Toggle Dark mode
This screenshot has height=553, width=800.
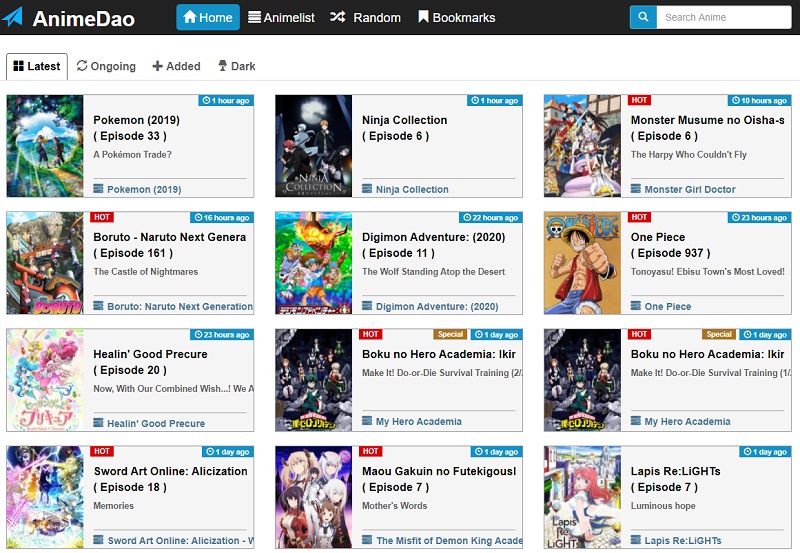(237, 66)
